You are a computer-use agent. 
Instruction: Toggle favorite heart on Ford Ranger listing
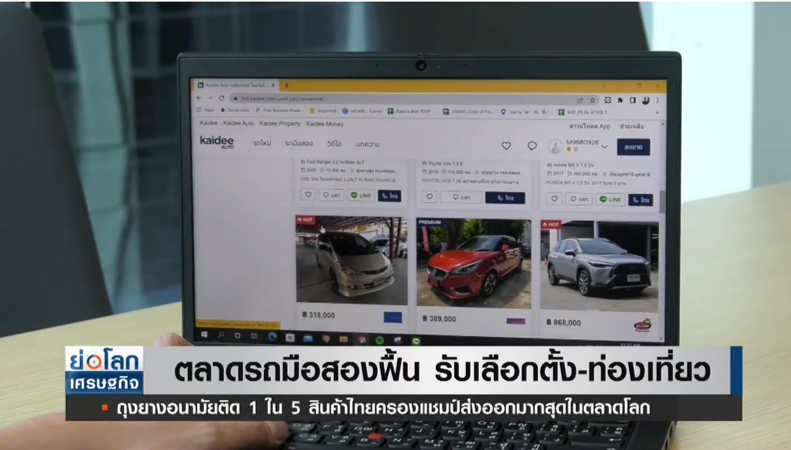pyautogui.click(x=308, y=194)
